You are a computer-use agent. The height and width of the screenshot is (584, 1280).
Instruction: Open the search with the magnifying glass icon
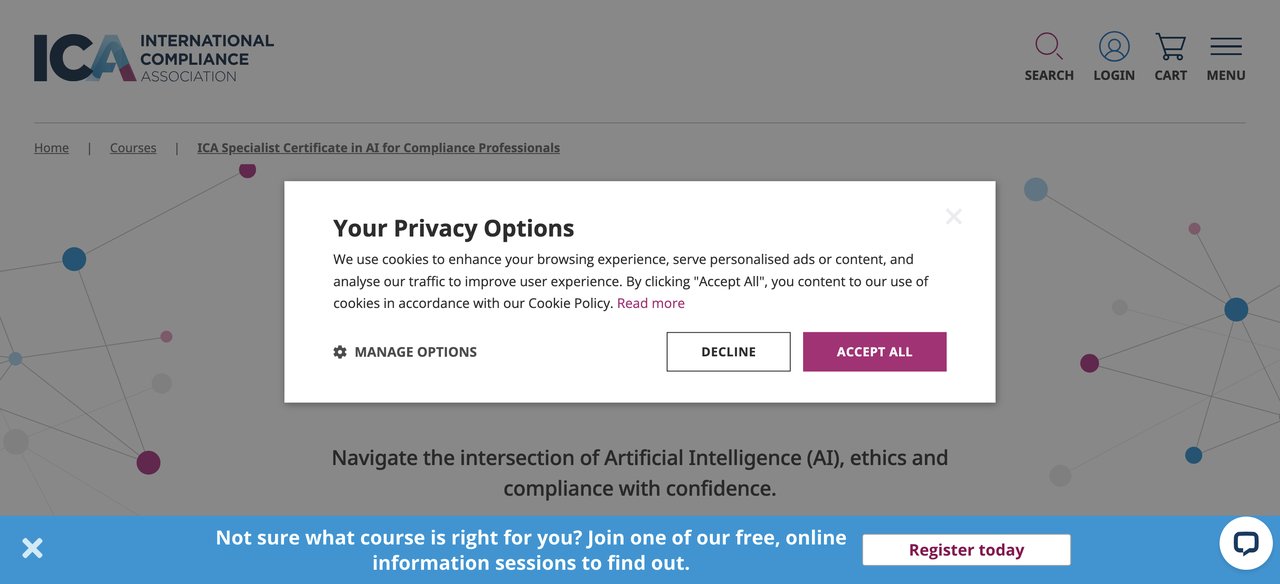coord(1048,46)
